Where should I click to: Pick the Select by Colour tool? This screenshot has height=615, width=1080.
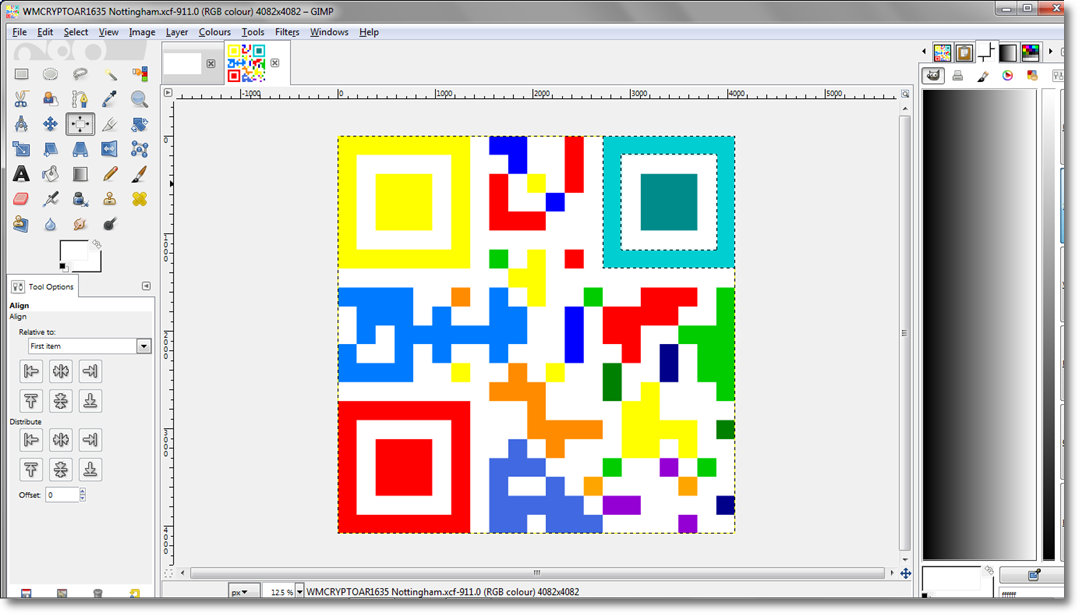pyautogui.click(x=139, y=74)
